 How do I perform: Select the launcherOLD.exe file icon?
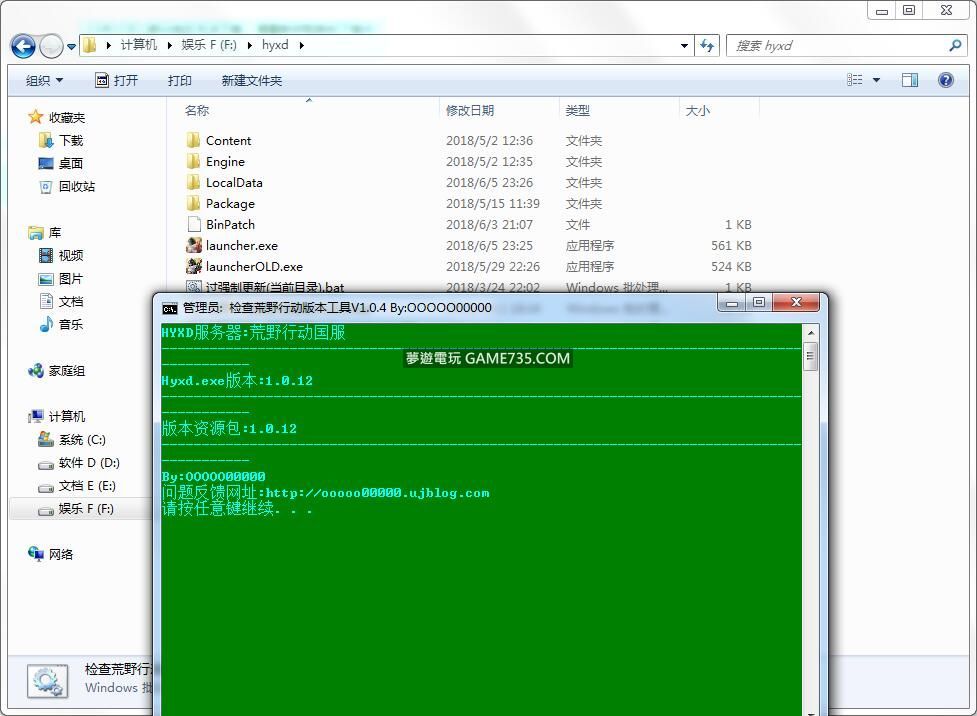tap(194, 267)
